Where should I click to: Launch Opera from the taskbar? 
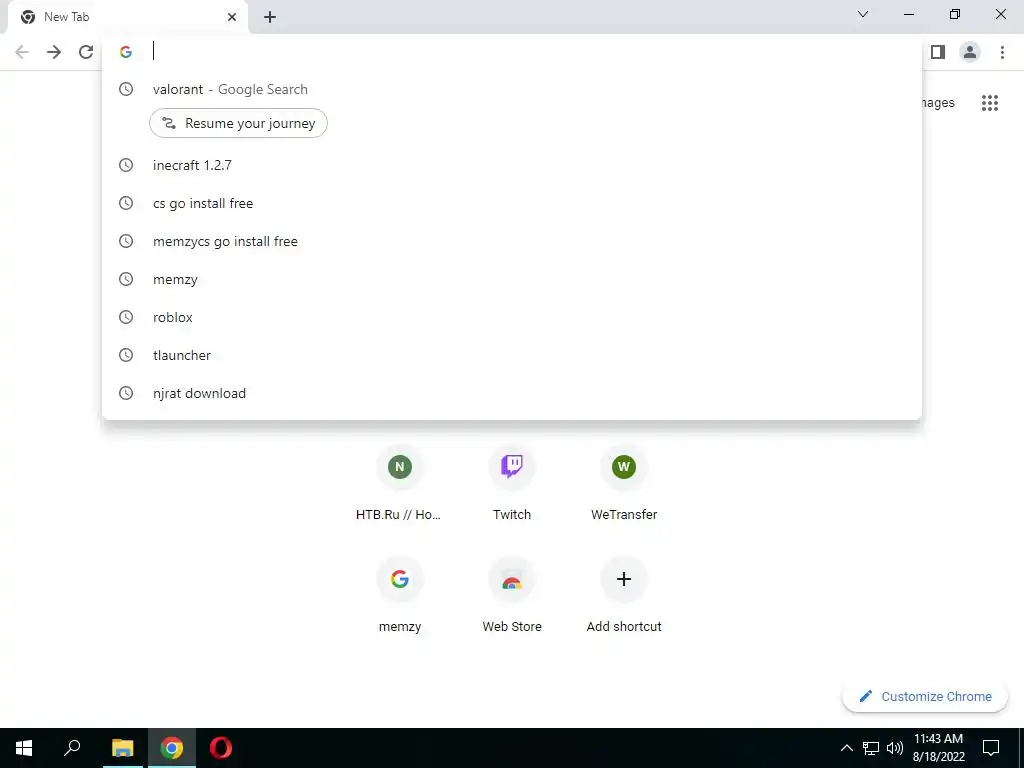point(221,748)
